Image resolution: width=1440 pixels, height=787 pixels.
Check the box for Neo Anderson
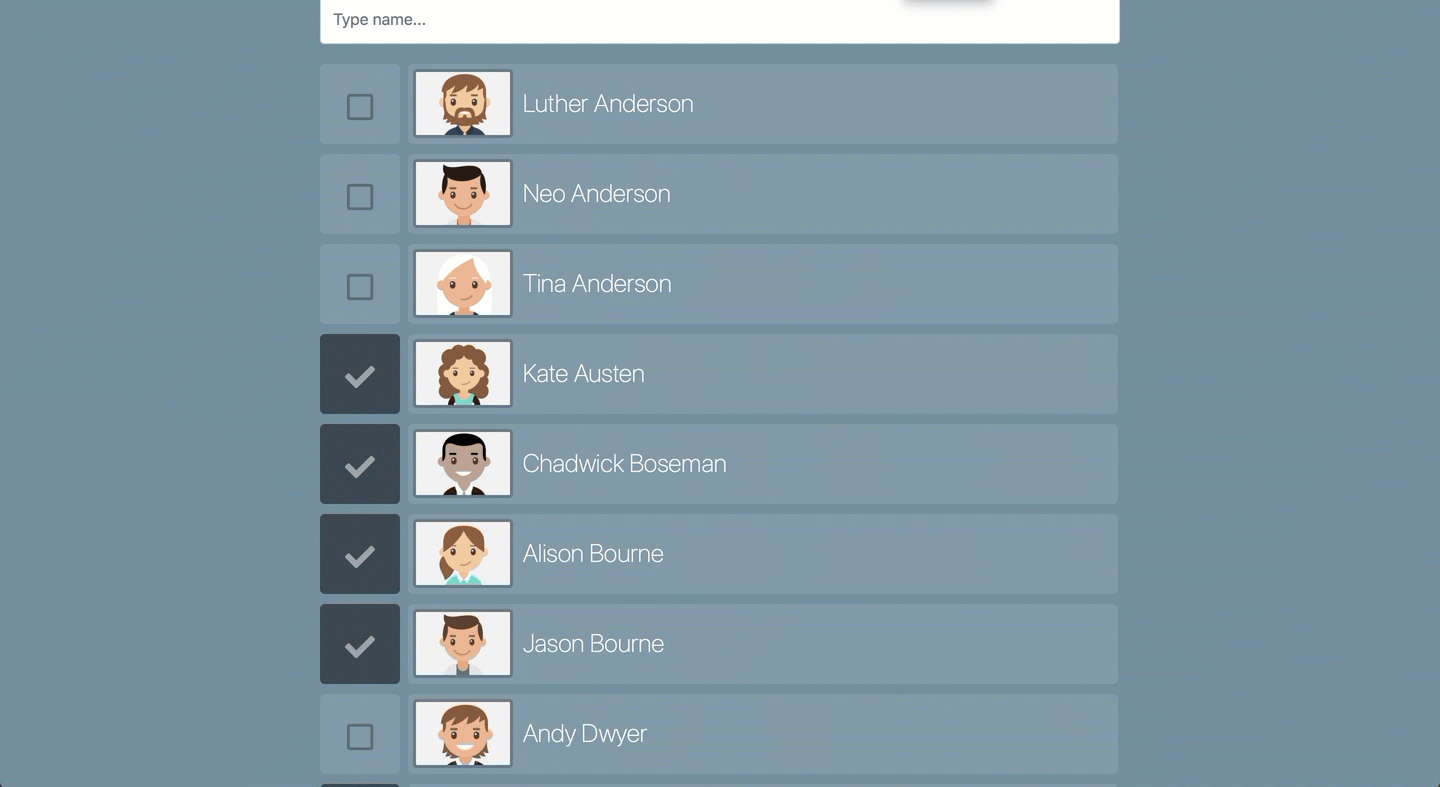(x=360, y=197)
